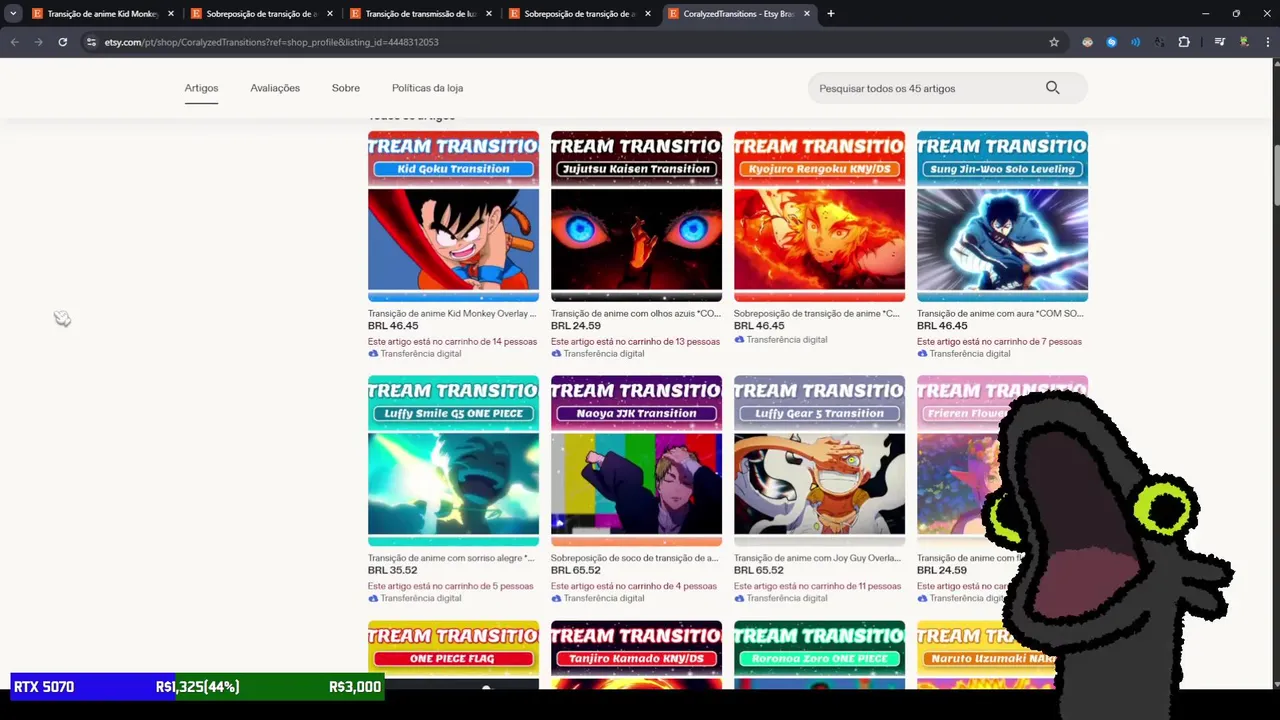This screenshot has height=720, width=1280.
Task: Click 'no carrinho de 13 pessoas' notice
Action: point(635,341)
